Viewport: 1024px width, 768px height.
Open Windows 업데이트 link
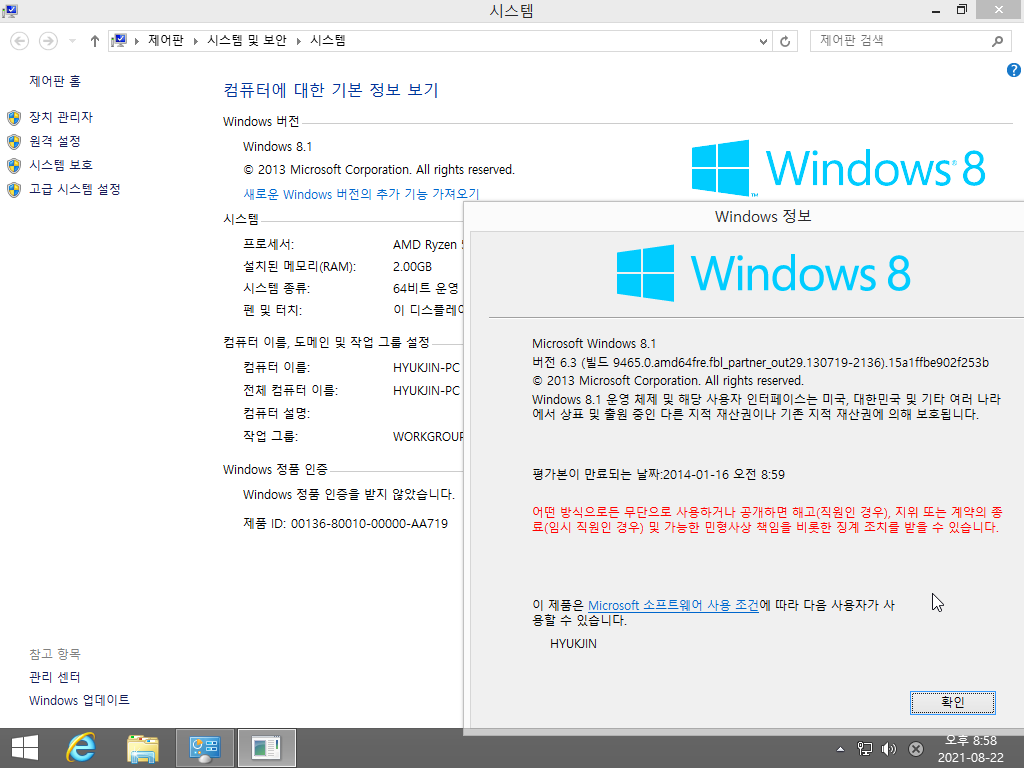(x=79, y=700)
